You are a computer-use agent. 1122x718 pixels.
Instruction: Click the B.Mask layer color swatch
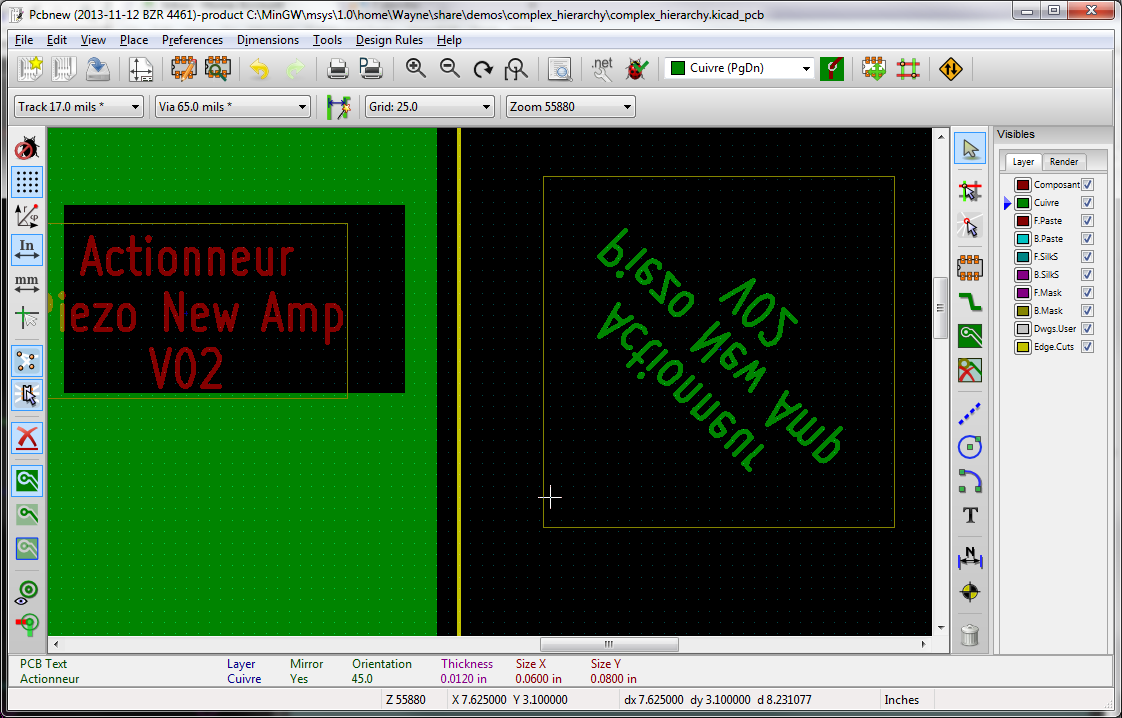[1022, 311]
